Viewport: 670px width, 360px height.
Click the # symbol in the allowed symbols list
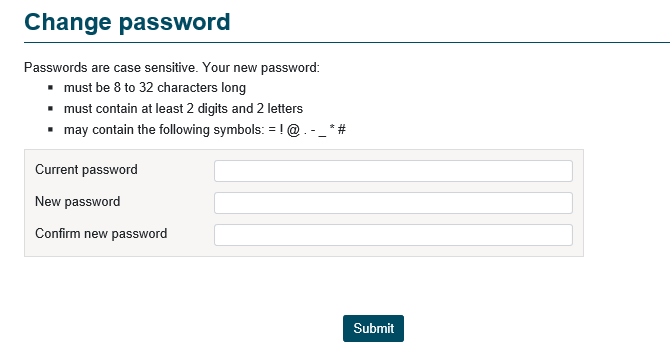click(341, 129)
